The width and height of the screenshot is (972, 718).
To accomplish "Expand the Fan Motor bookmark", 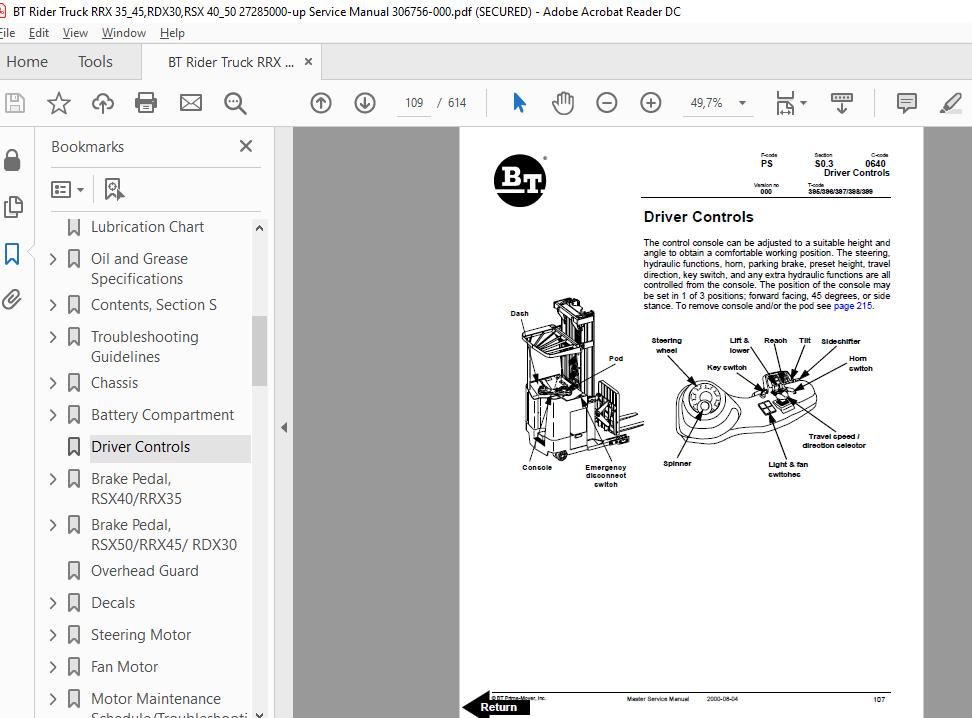I will click(53, 667).
